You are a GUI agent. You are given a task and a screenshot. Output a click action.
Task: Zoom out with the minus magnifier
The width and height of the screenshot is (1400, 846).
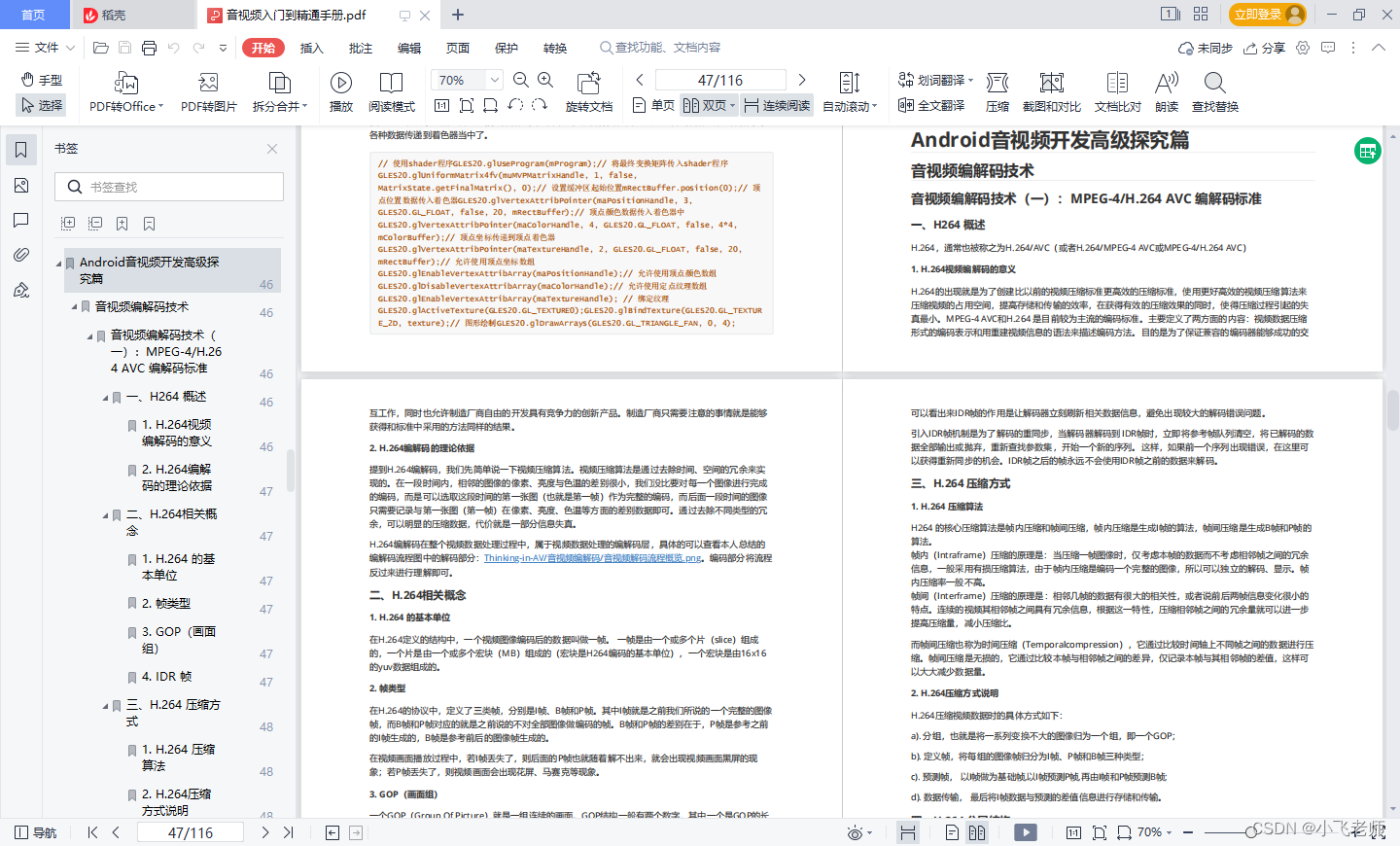[521, 80]
